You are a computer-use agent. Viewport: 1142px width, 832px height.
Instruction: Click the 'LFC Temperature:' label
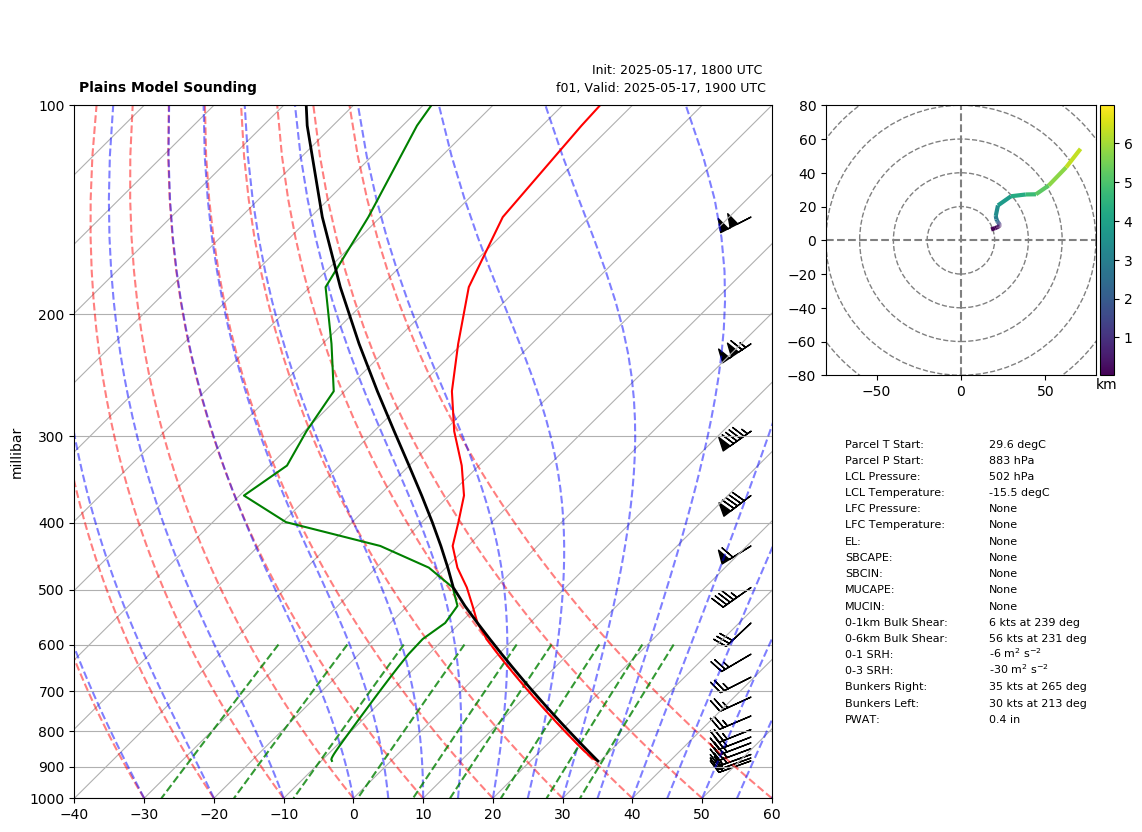coord(894,525)
